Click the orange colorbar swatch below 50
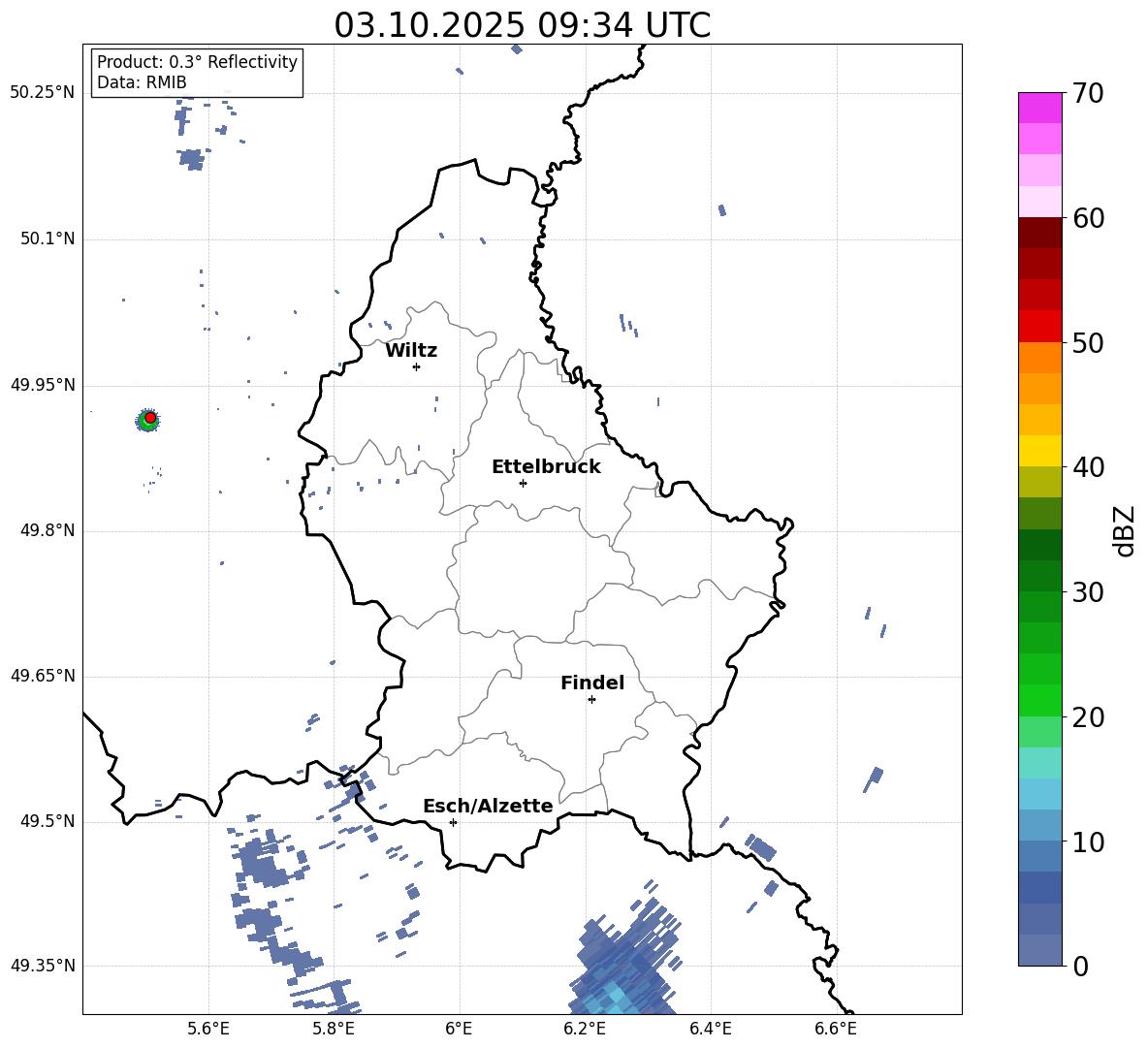This screenshot has width=1148, height=1048. (x=1039, y=357)
